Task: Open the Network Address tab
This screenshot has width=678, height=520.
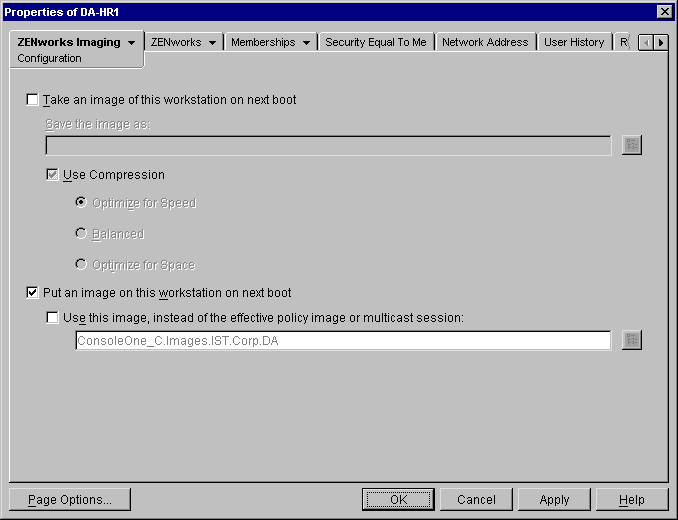Action: pyautogui.click(x=485, y=42)
